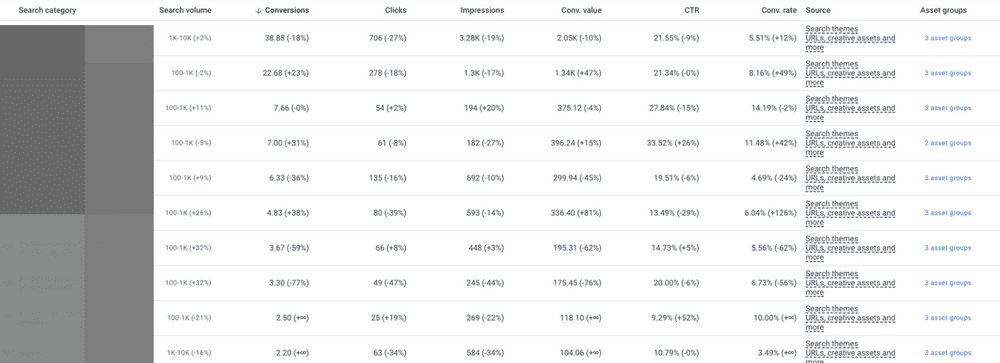This screenshot has width=1000, height=363.
Task: Click the Source column header
Action: coord(818,11)
